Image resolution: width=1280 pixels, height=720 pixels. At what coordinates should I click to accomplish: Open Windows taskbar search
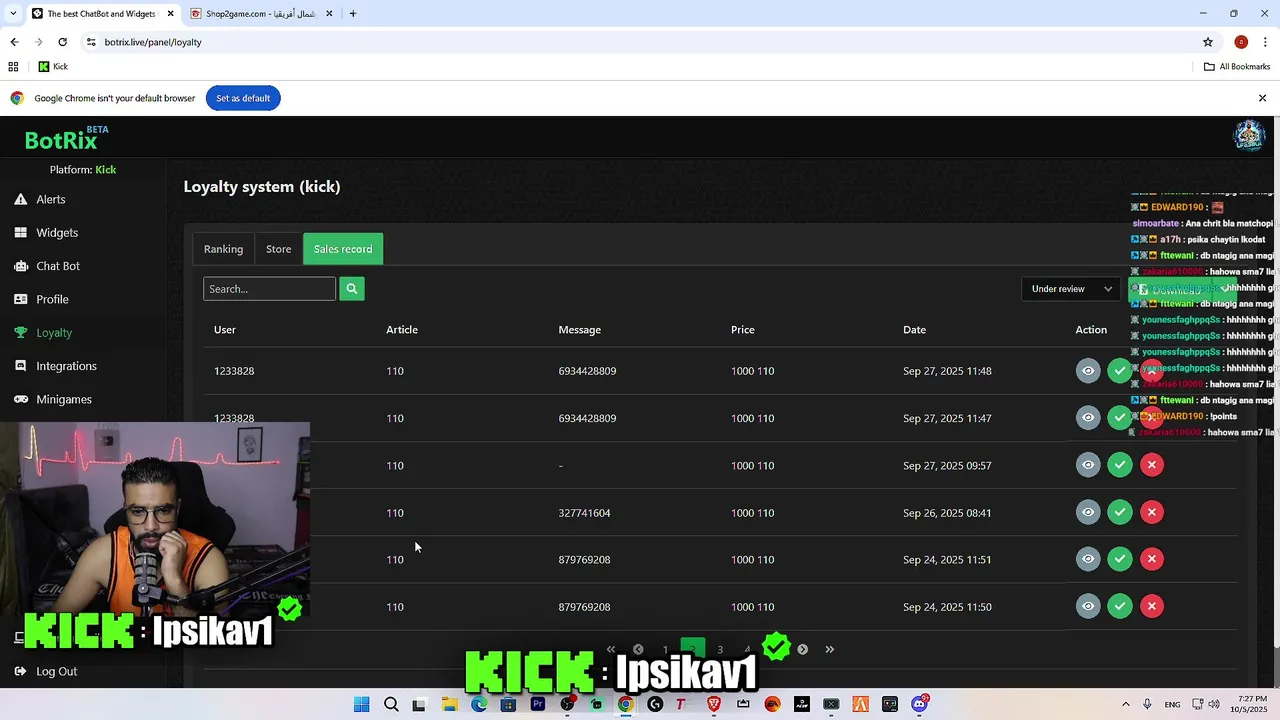(x=391, y=704)
